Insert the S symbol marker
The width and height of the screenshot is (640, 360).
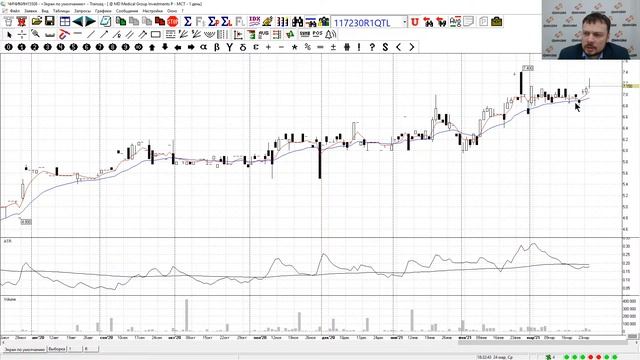pyautogui.click(x=385, y=47)
